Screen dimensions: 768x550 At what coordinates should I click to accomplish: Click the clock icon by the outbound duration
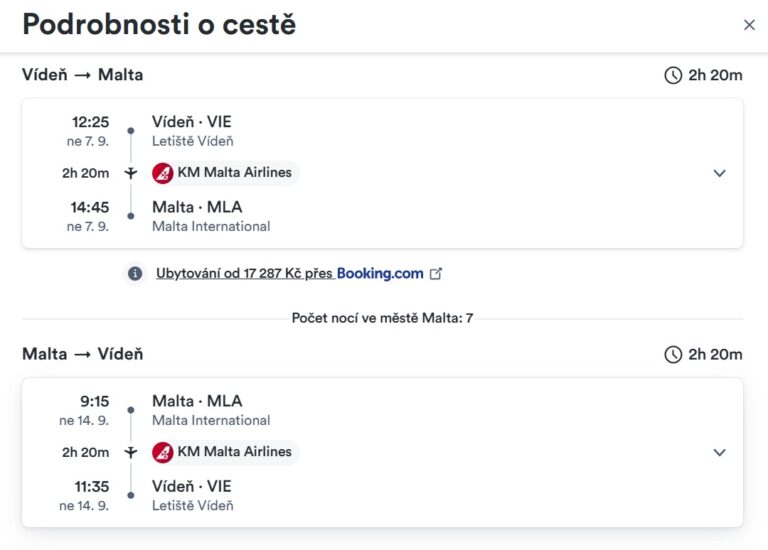(x=673, y=75)
